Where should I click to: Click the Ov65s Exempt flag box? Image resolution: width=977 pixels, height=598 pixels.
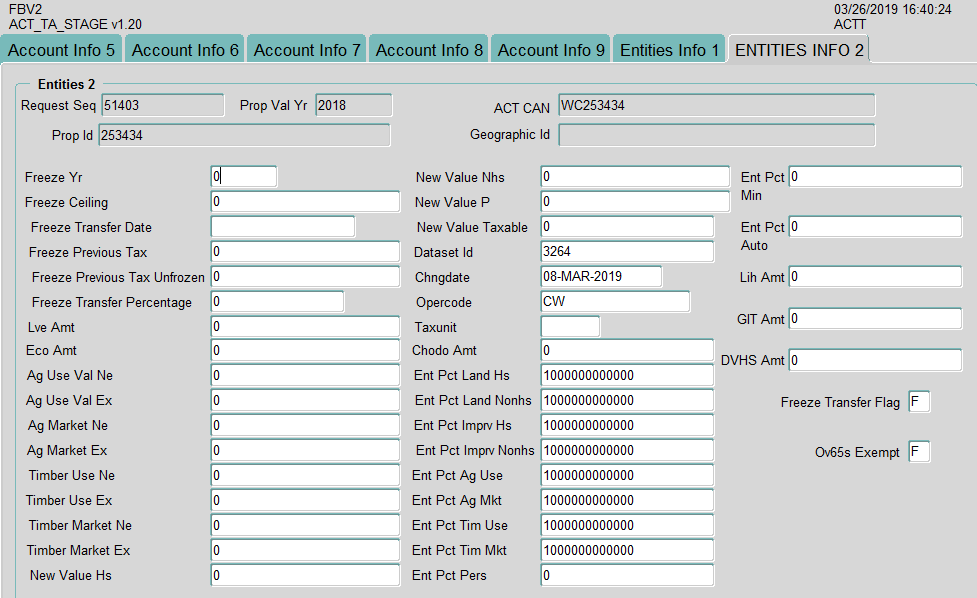coord(919,452)
